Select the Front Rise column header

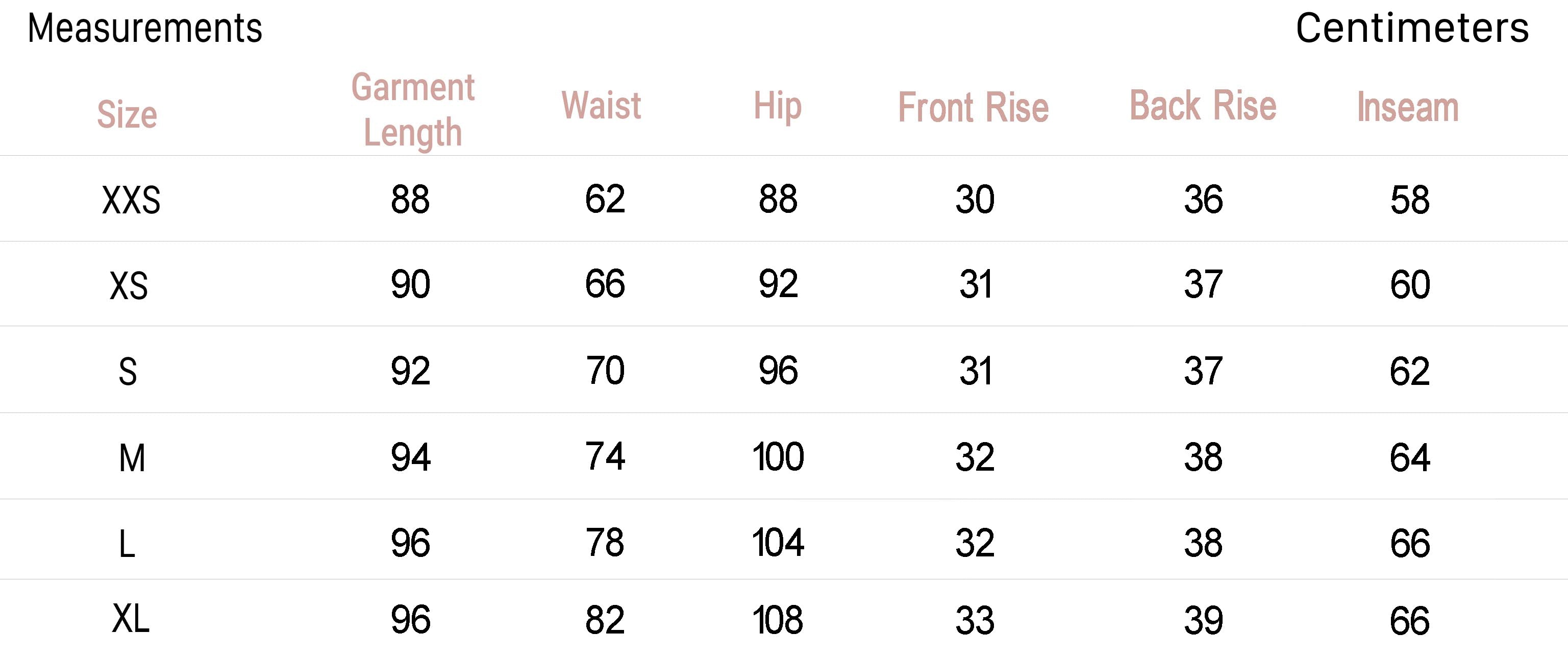tap(974, 108)
